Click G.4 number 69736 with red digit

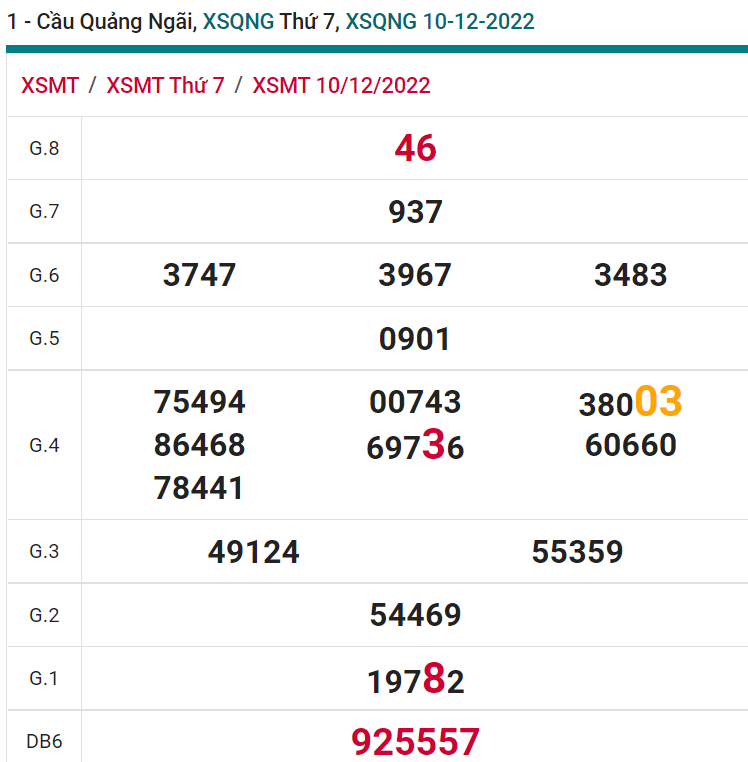tap(415, 447)
